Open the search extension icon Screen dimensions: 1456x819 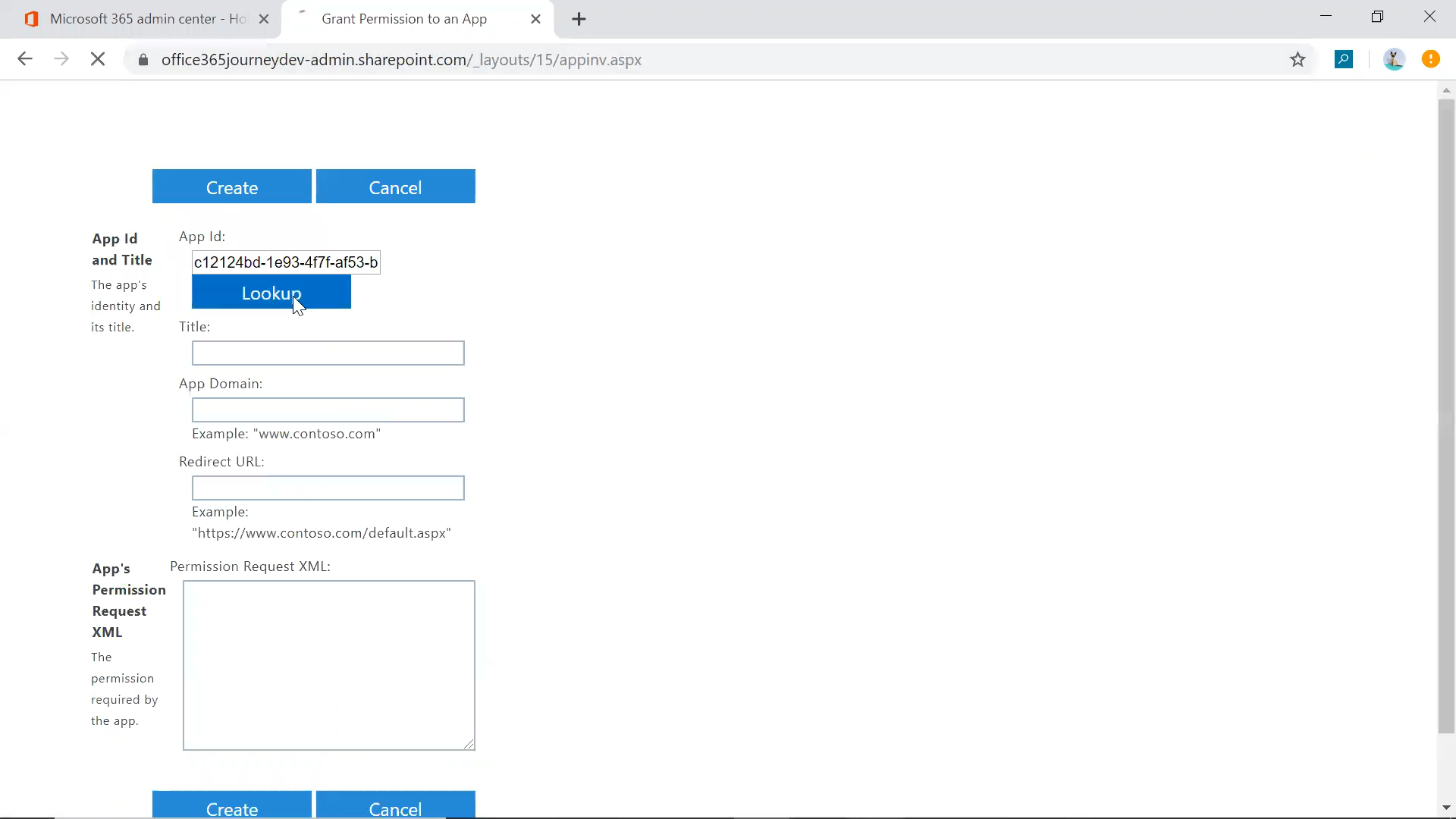pos(1344,59)
